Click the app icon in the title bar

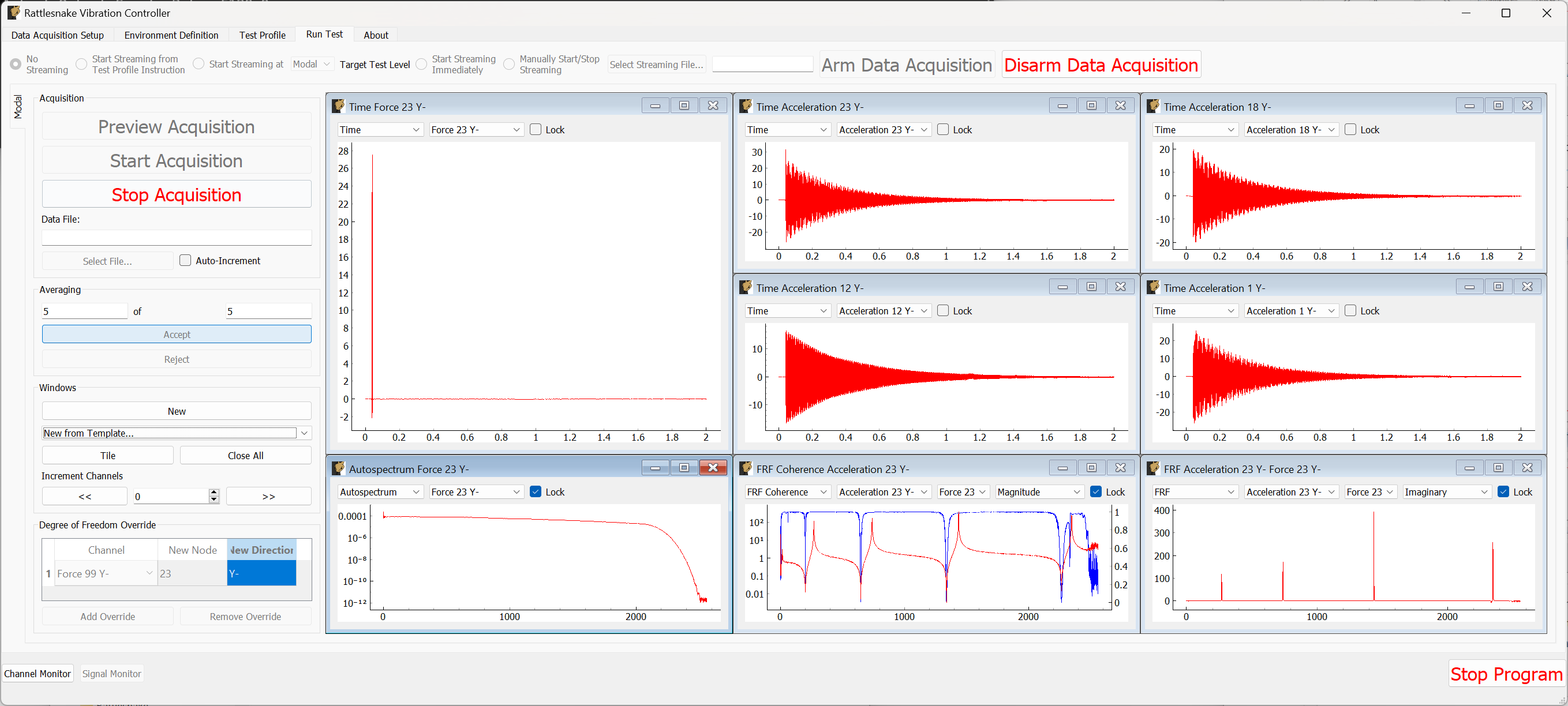[x=13, y=13]
